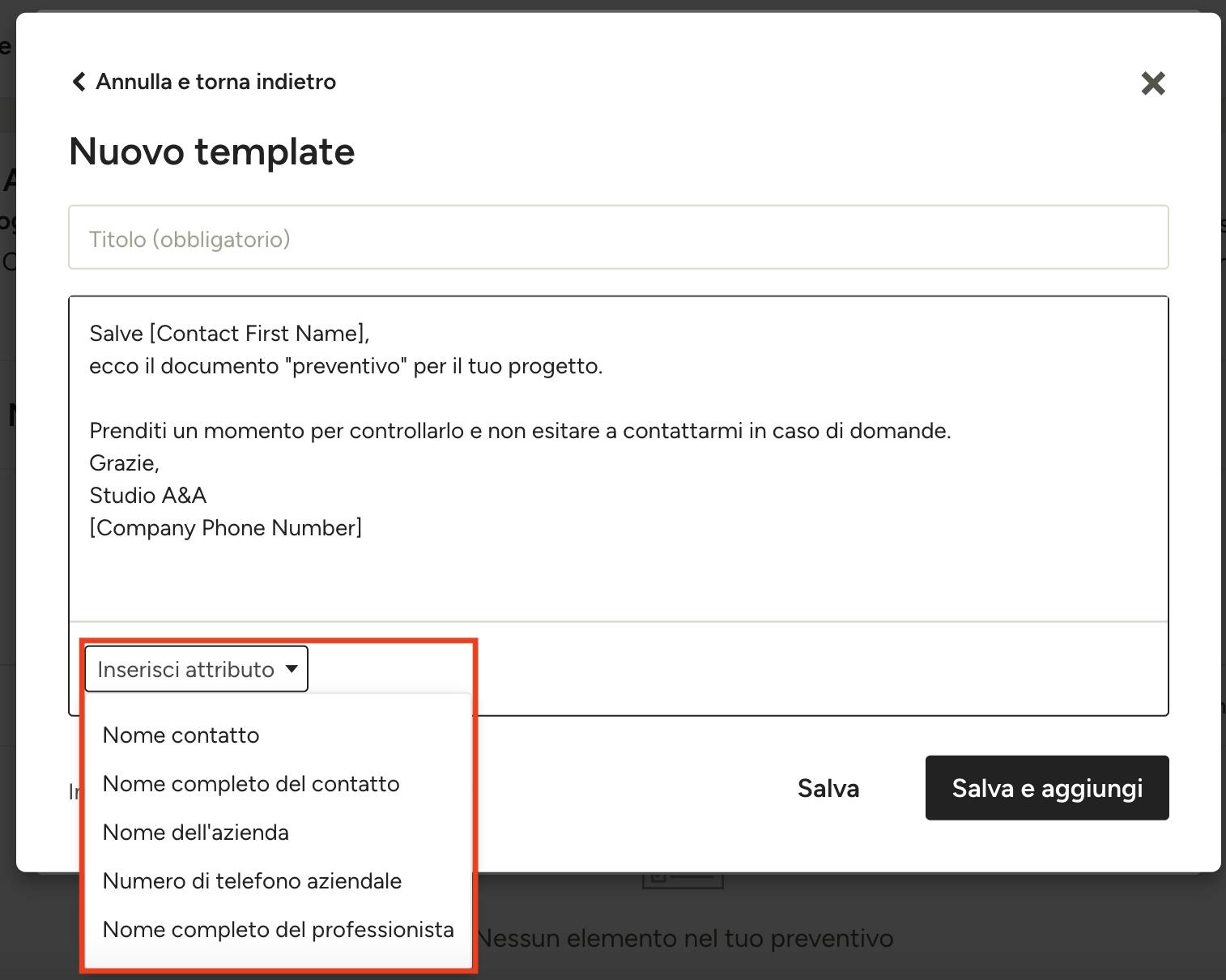
Task: Select Nome contatto from the list
Action: point(181,735)
